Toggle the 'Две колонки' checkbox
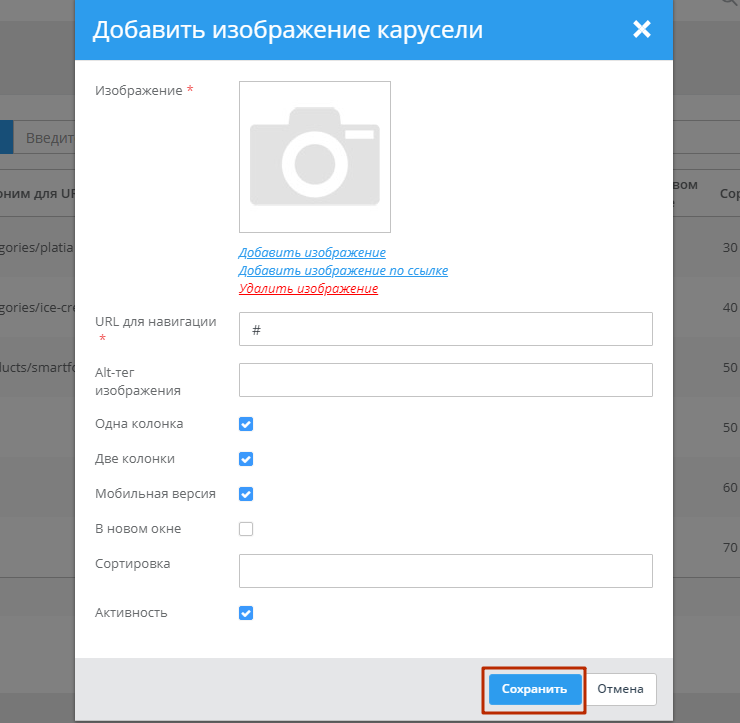 click(x=246, y=459)
